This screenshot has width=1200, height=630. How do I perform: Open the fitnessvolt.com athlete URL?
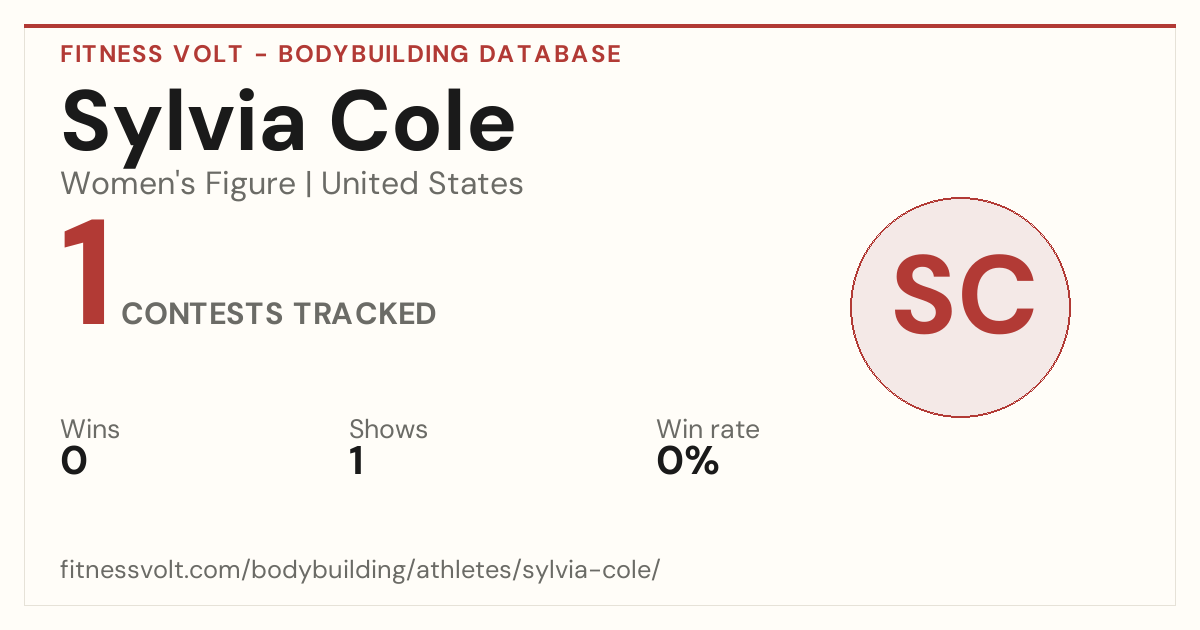360,571
